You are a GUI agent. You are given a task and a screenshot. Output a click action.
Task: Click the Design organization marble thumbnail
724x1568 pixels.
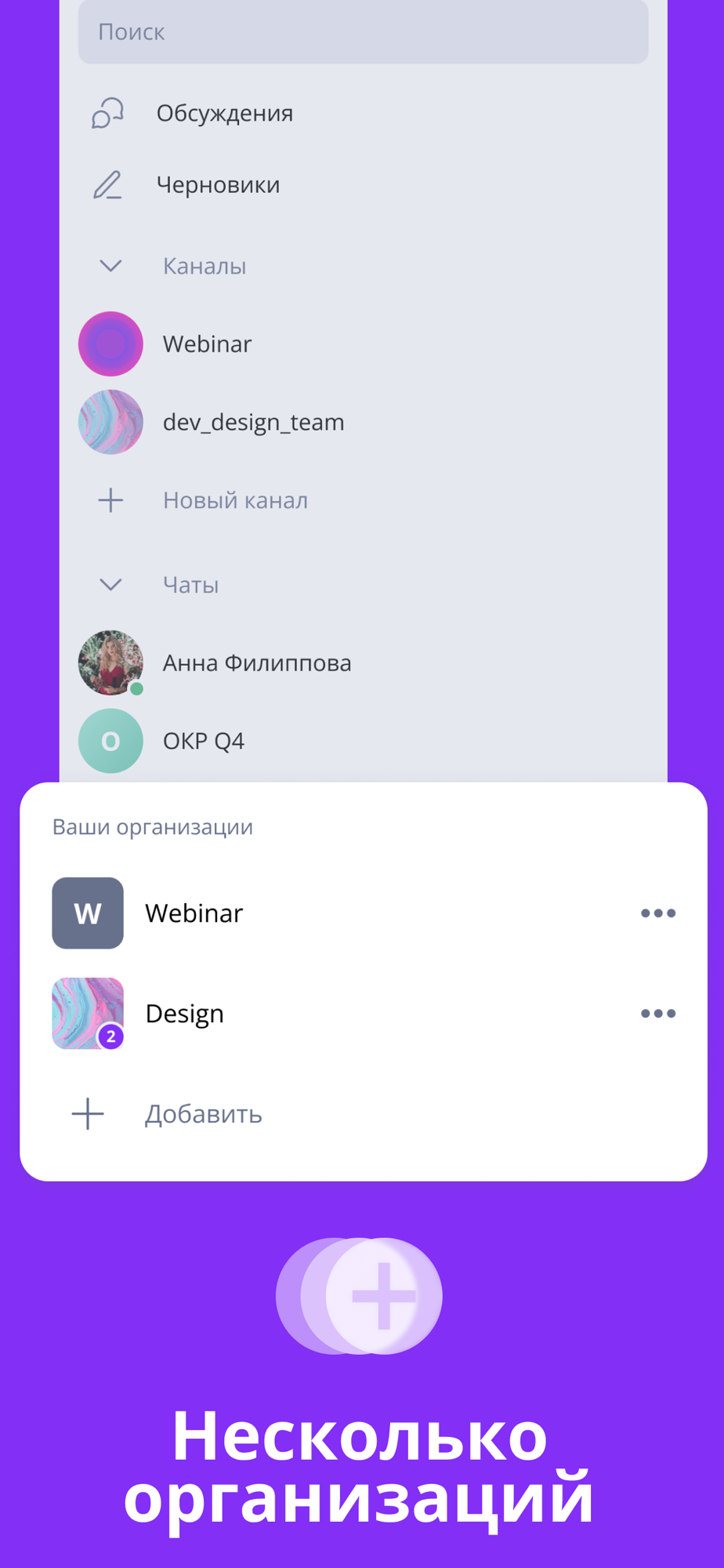coord(88,1014)
